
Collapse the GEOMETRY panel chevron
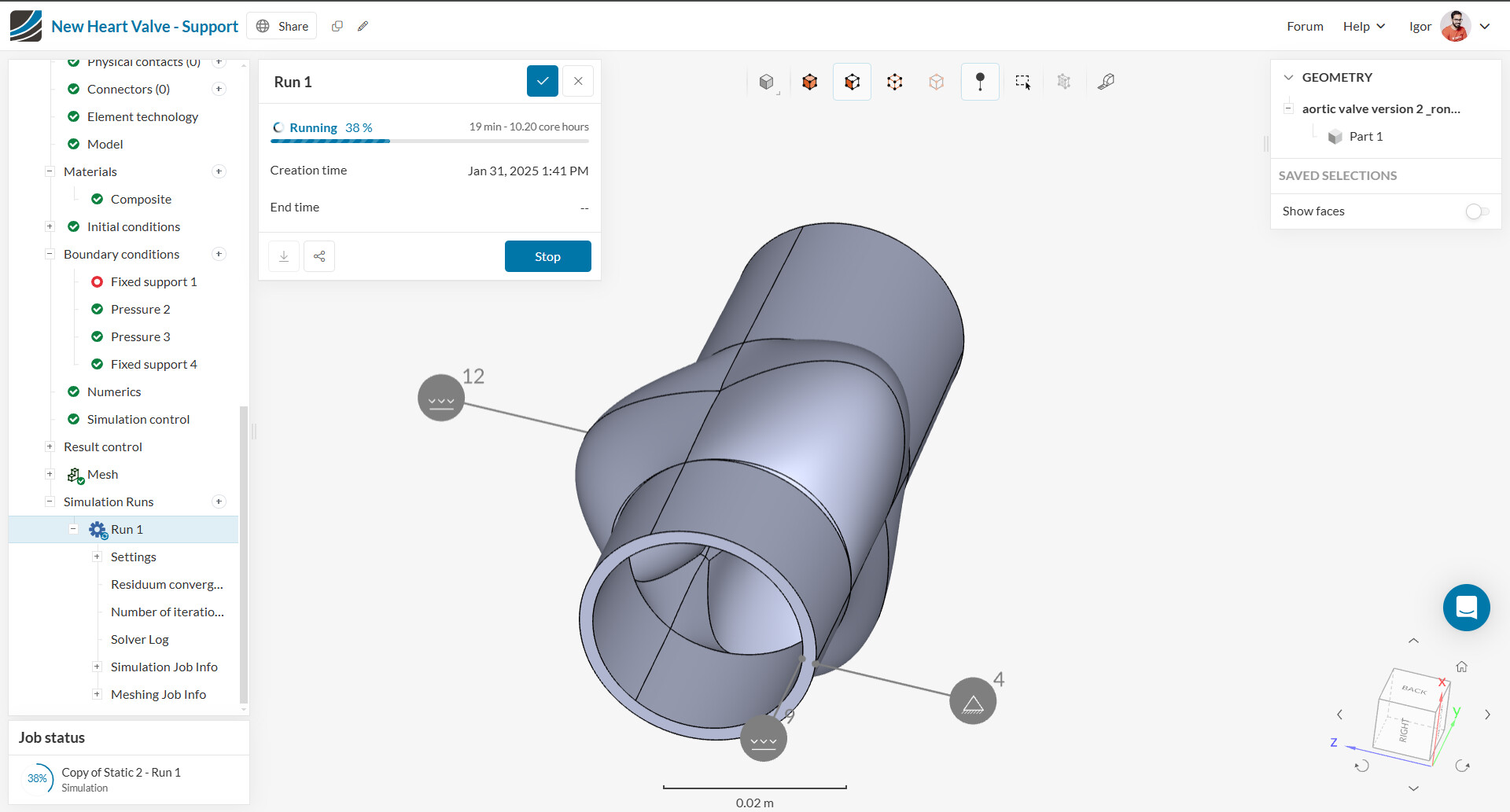(x=1288, y=77)
